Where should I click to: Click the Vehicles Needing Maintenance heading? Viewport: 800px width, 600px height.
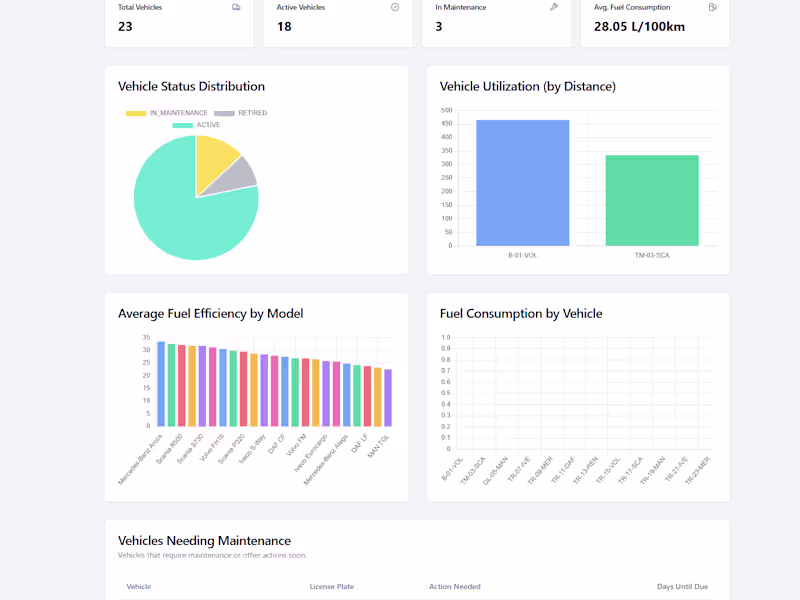click(x=204, y=540)
